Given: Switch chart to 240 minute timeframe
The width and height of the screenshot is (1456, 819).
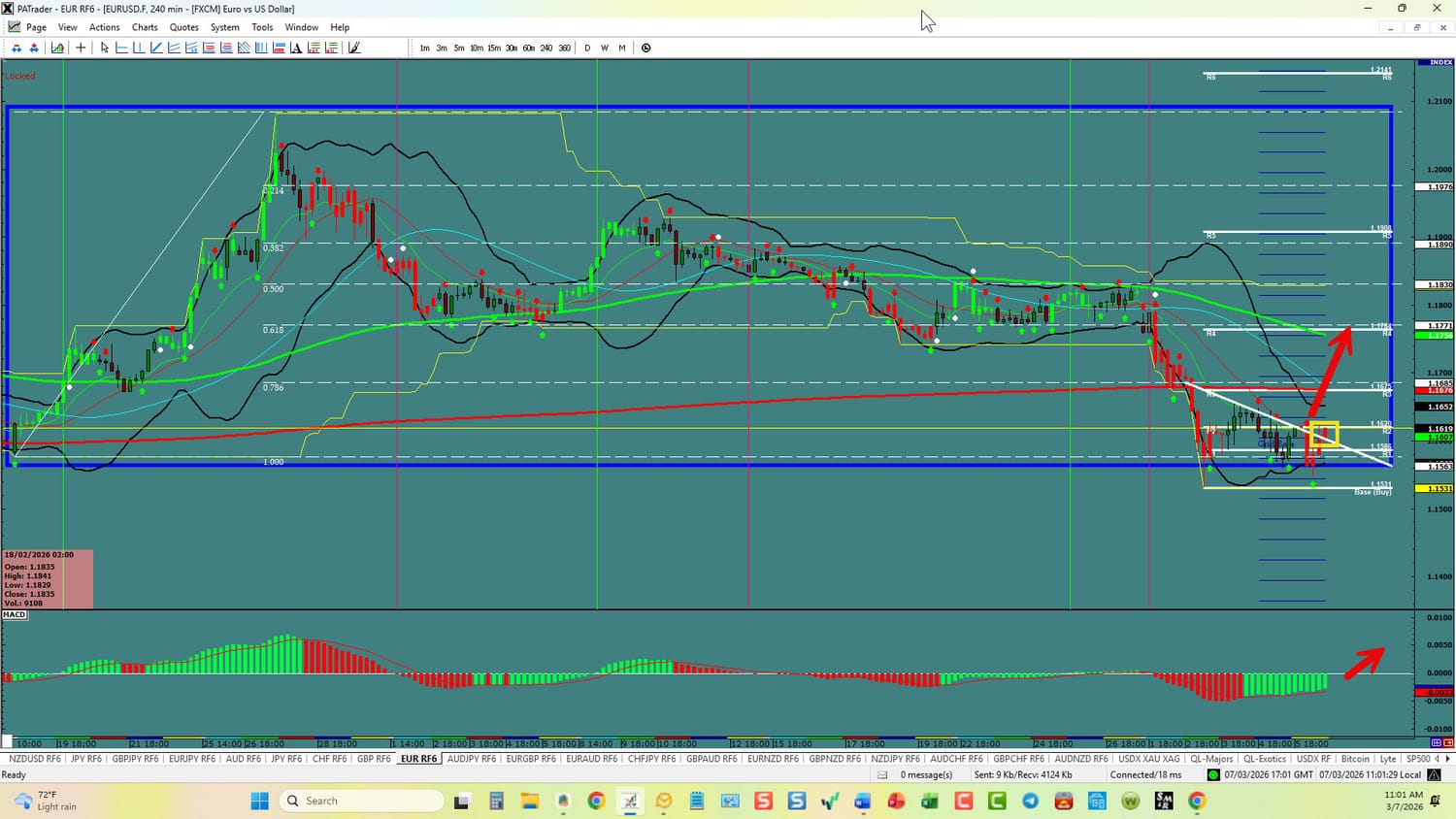Looking at the screenshot, I should 546,48.
